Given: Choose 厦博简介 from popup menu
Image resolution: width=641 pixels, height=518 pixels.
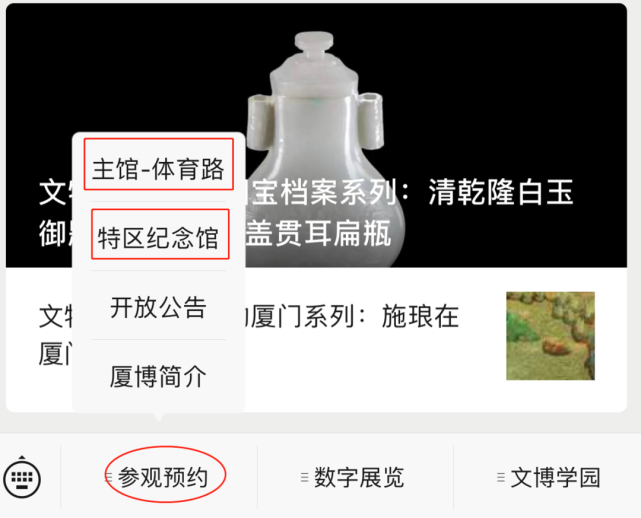Looking at the screenshot, I should pyautogui.click(x=159, y=376).
